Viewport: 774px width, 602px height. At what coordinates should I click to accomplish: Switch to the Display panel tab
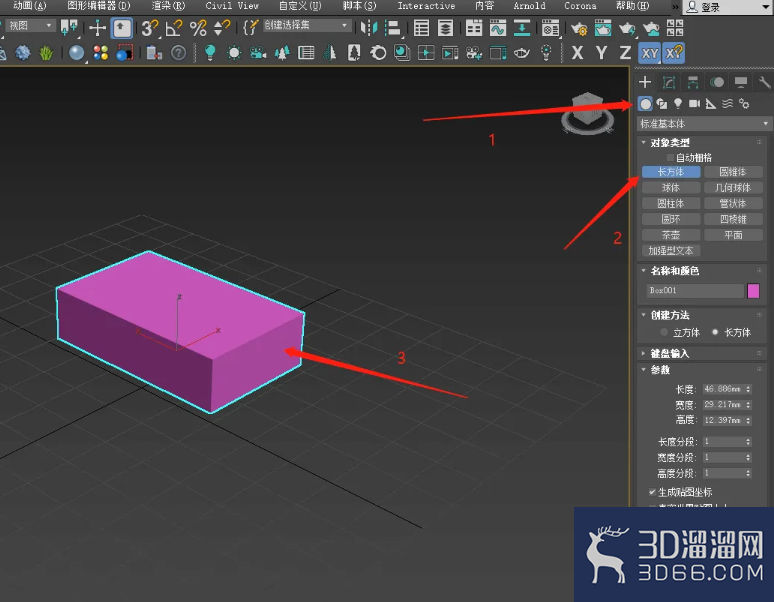(x=741, y=82)
